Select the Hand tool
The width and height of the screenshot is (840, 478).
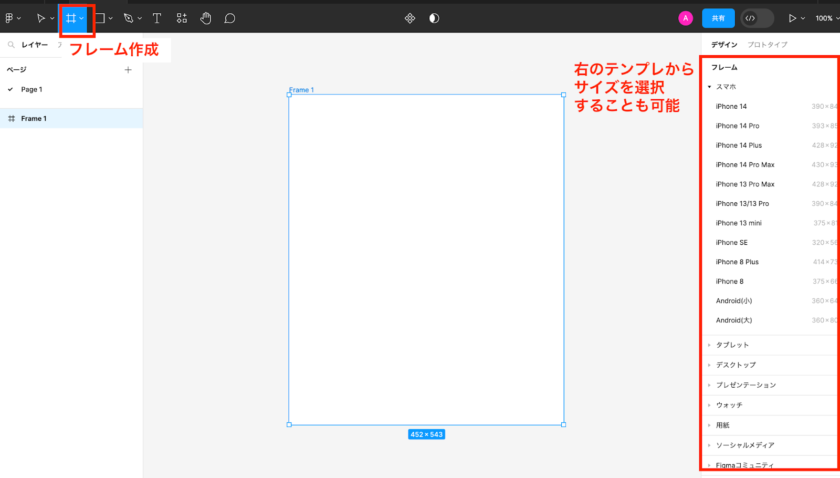pyautogui.click(x=205, y=18)
